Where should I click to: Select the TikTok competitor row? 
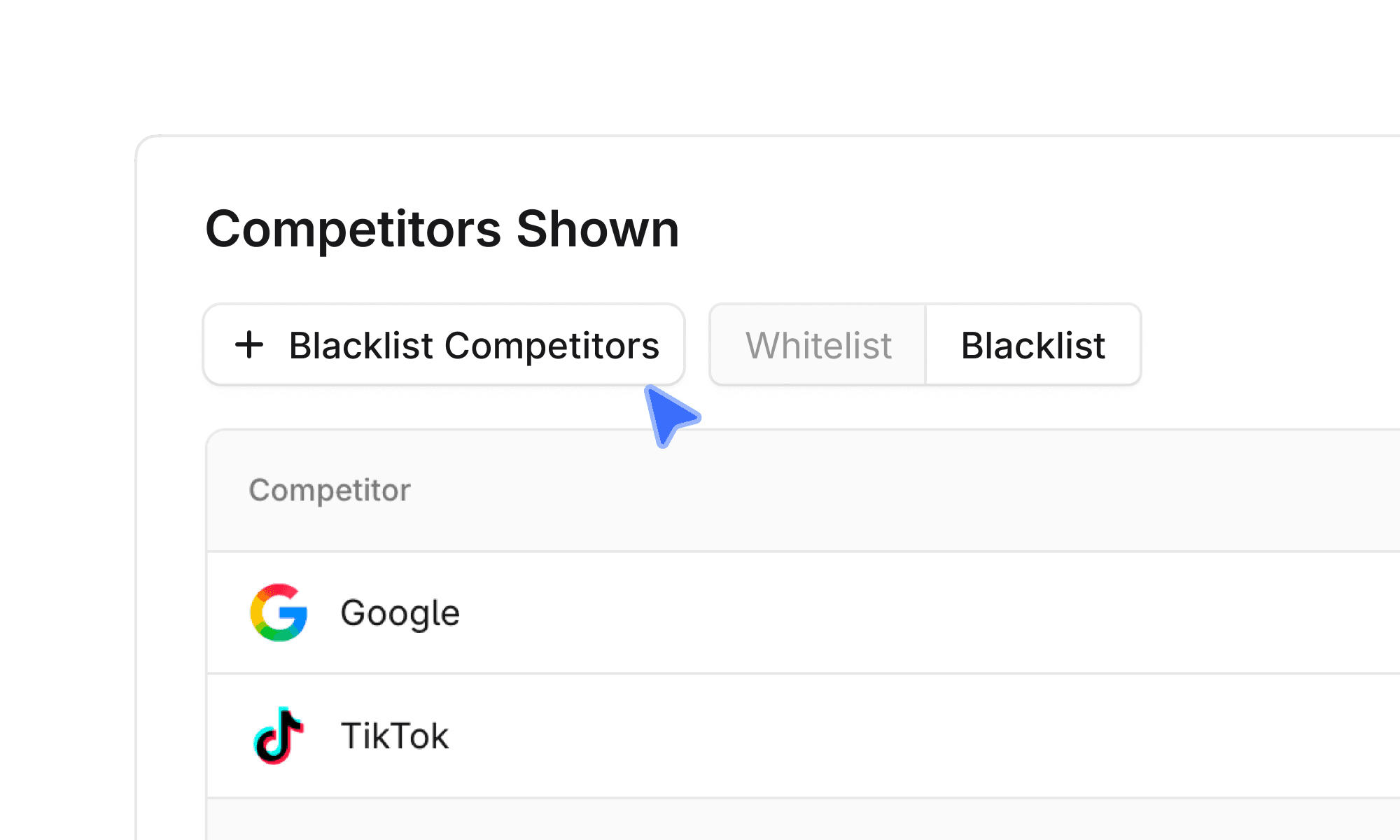630,735
